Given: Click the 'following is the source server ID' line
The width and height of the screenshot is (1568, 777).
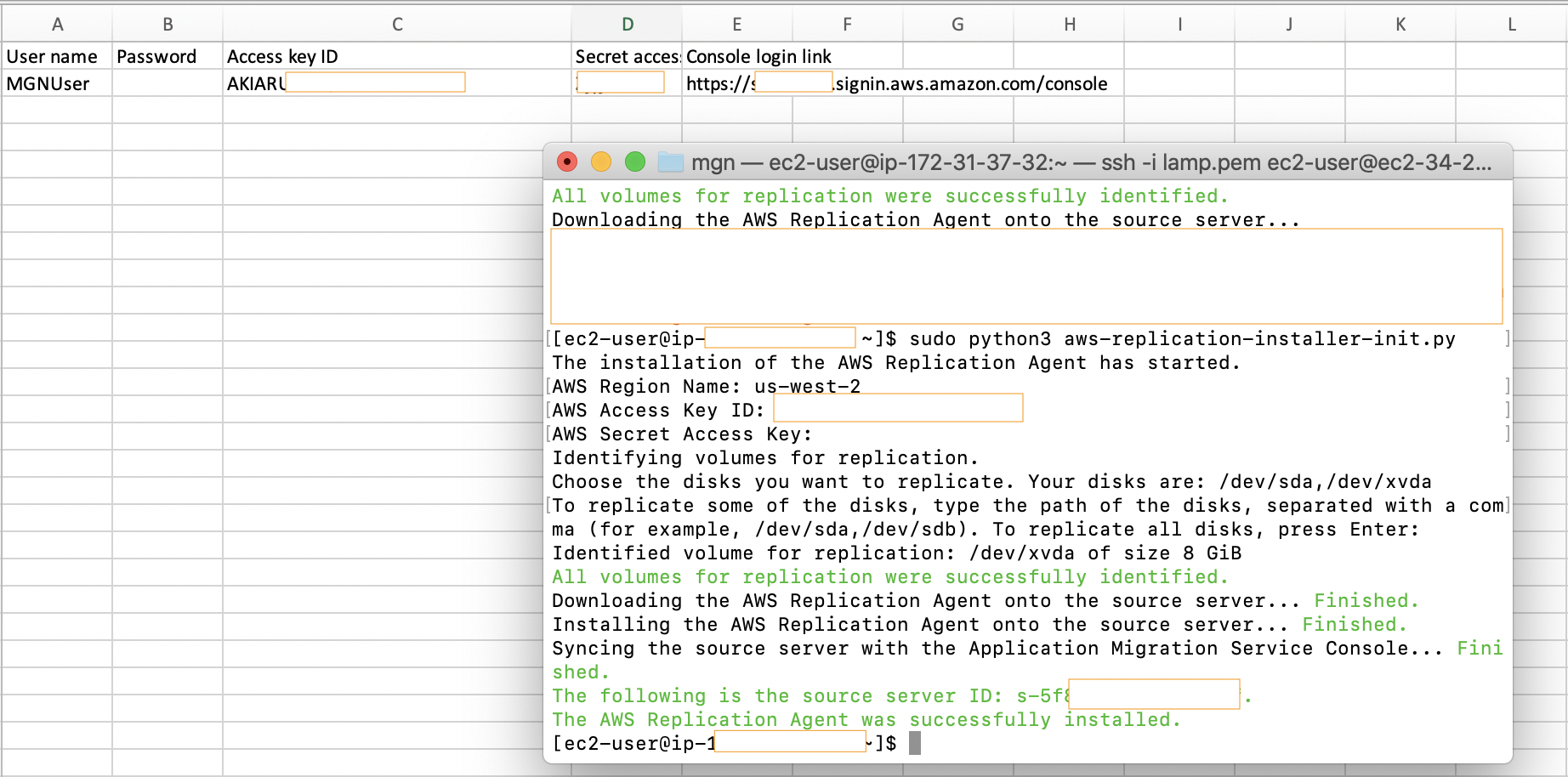Looking at the screenshot, I should 902,696.
